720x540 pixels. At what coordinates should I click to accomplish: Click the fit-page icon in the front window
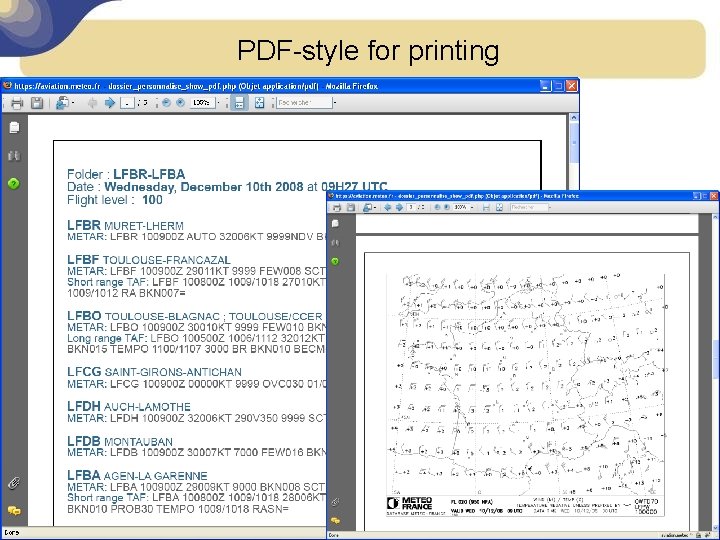(500, 208)
